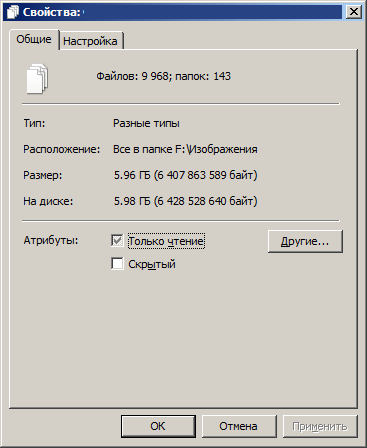Click the size value 5.96 ГБ
Image resolution: width=367 pixels, height=448 pixels.
point(186,175)
